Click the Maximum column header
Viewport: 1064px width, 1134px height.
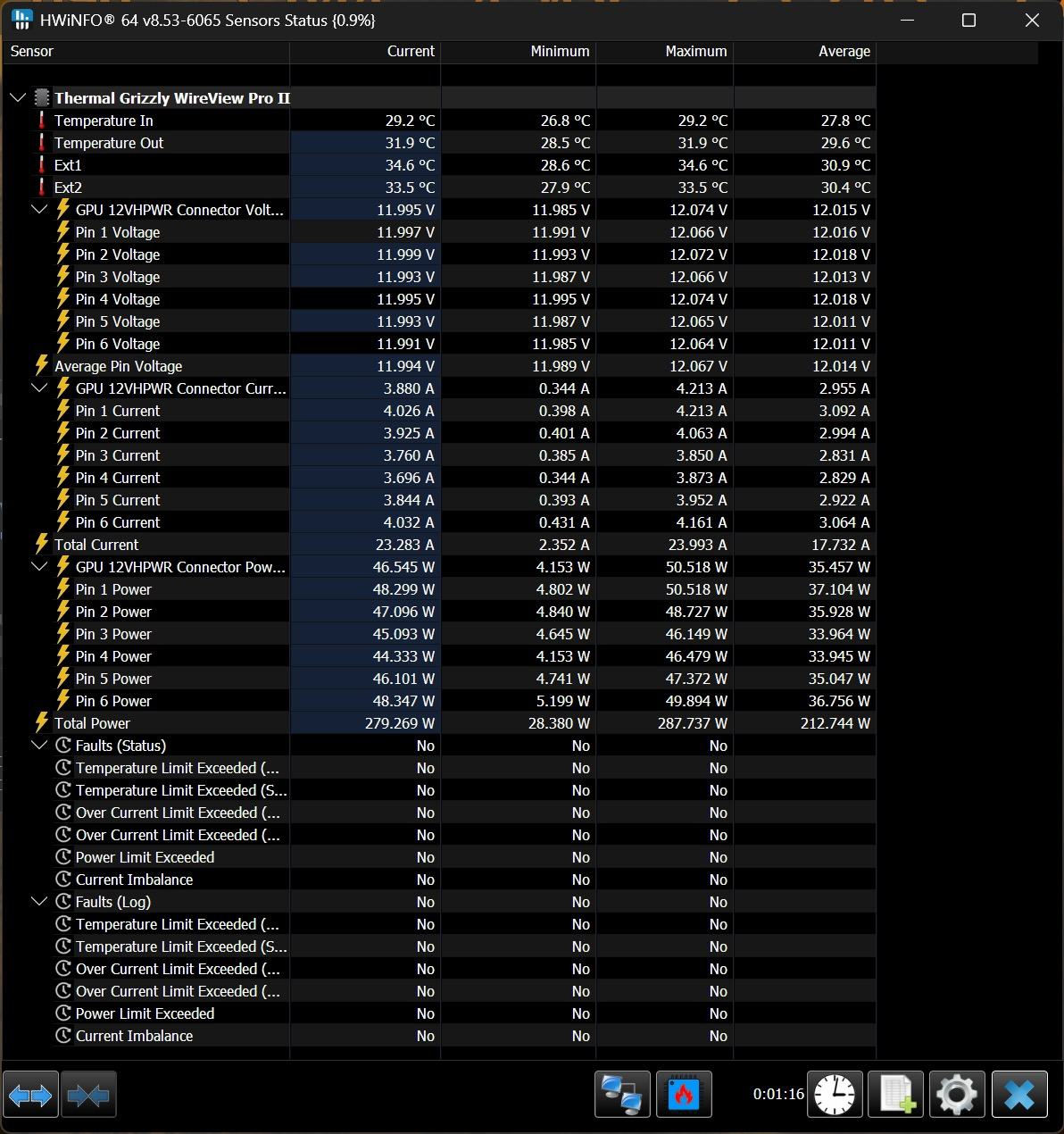[x=665, y=52]
